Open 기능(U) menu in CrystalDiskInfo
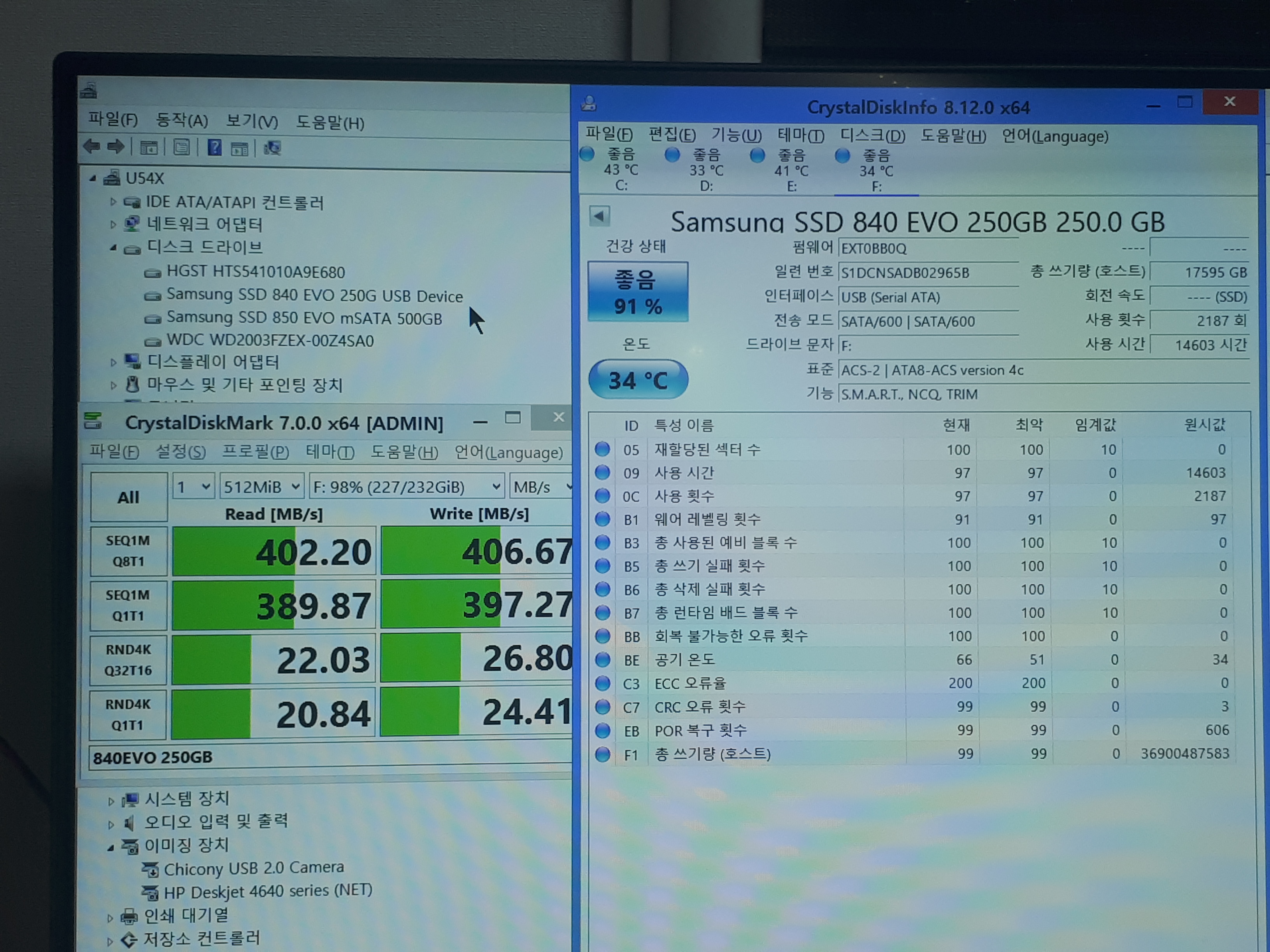The image size is (1270, 952). (737, 135)
